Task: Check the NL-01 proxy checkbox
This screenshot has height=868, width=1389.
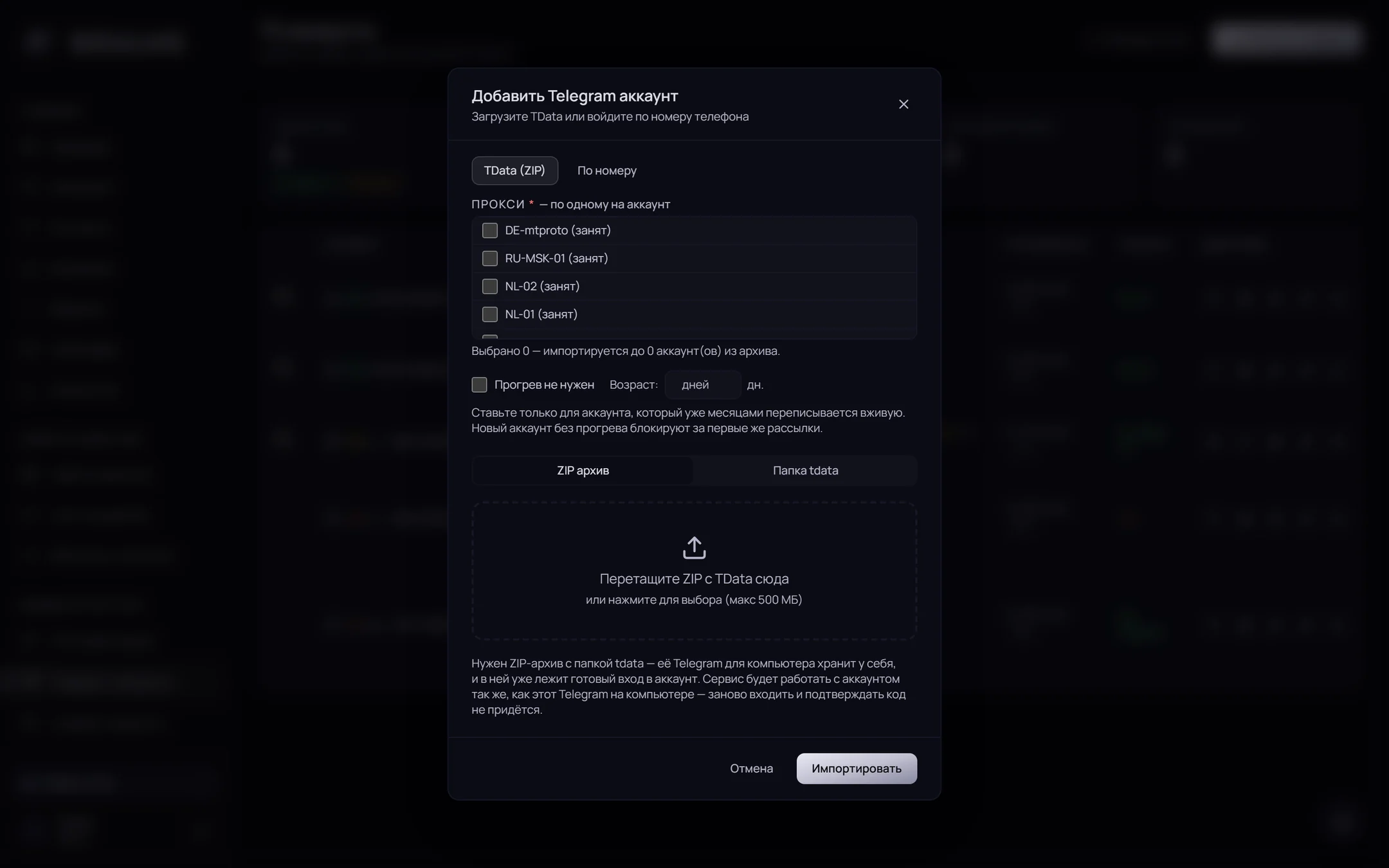Action: pos(490,314)
